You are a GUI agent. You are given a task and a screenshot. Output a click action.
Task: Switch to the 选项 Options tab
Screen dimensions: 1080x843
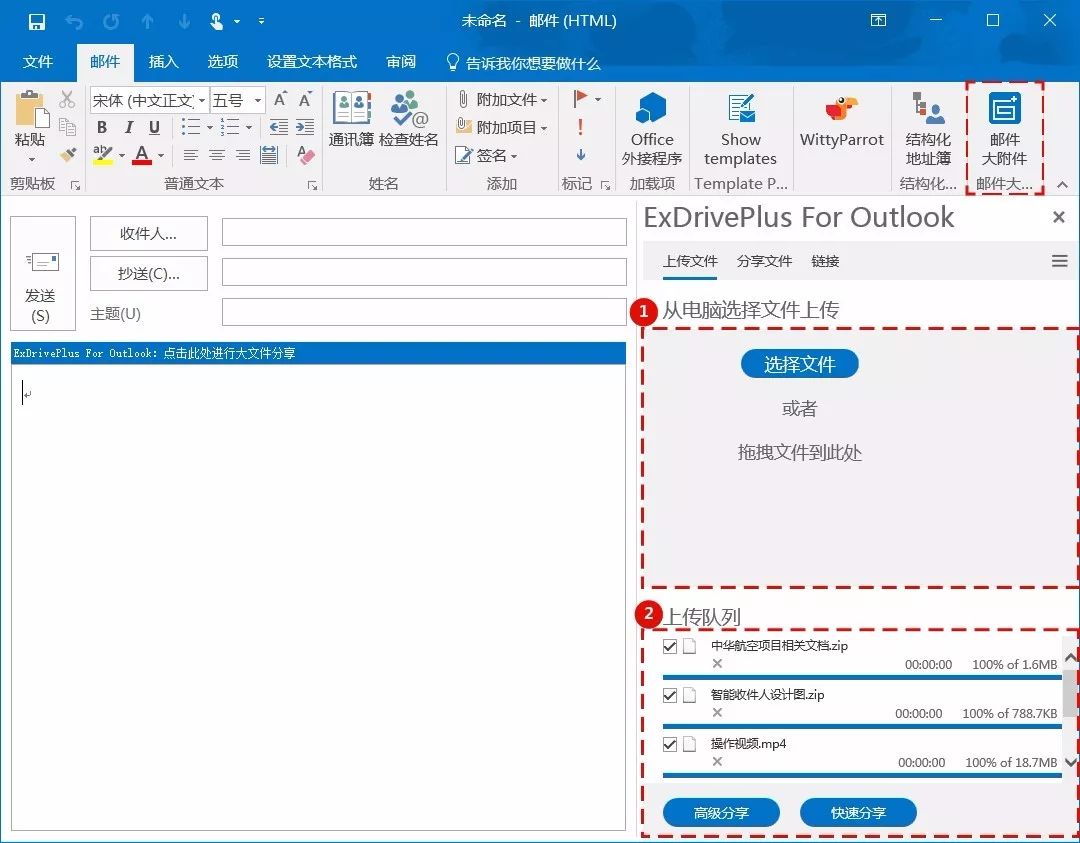tap(222, 62)
